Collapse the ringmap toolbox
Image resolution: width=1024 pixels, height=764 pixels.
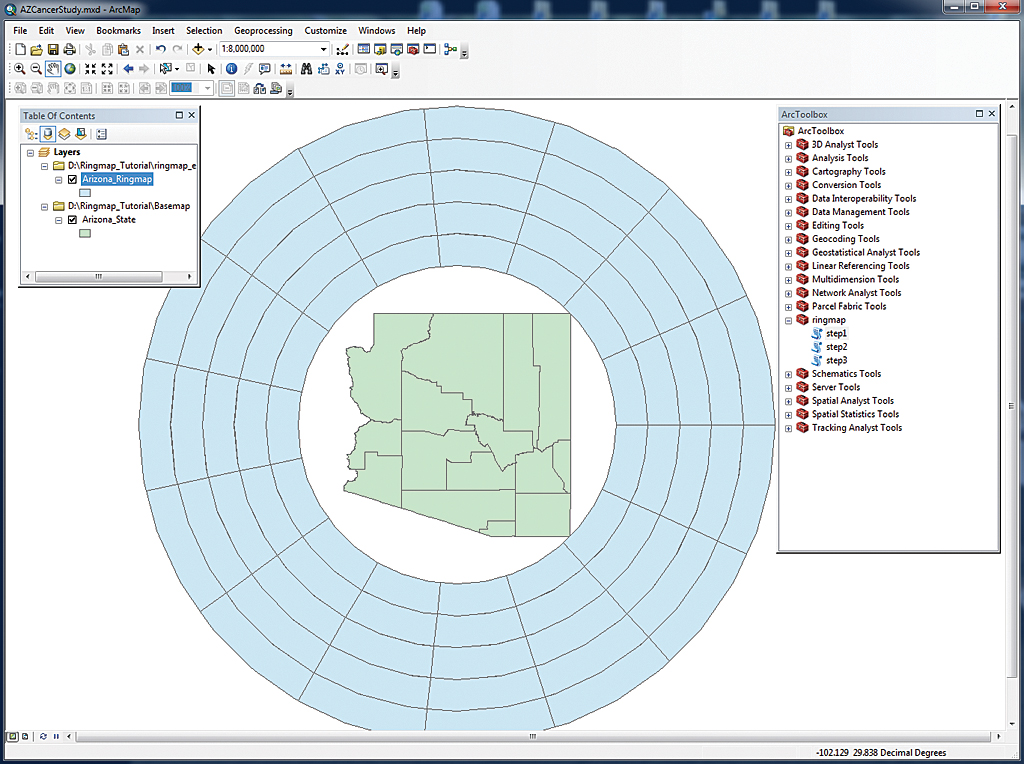click(x=788, y=320)
